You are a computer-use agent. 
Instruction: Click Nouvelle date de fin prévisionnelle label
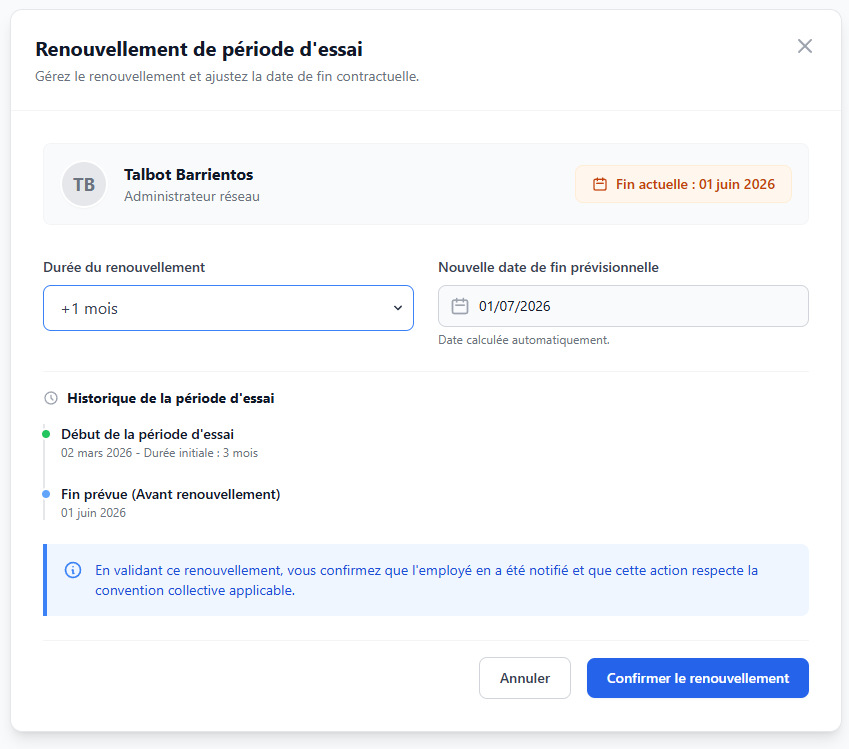tap(548, 267)
